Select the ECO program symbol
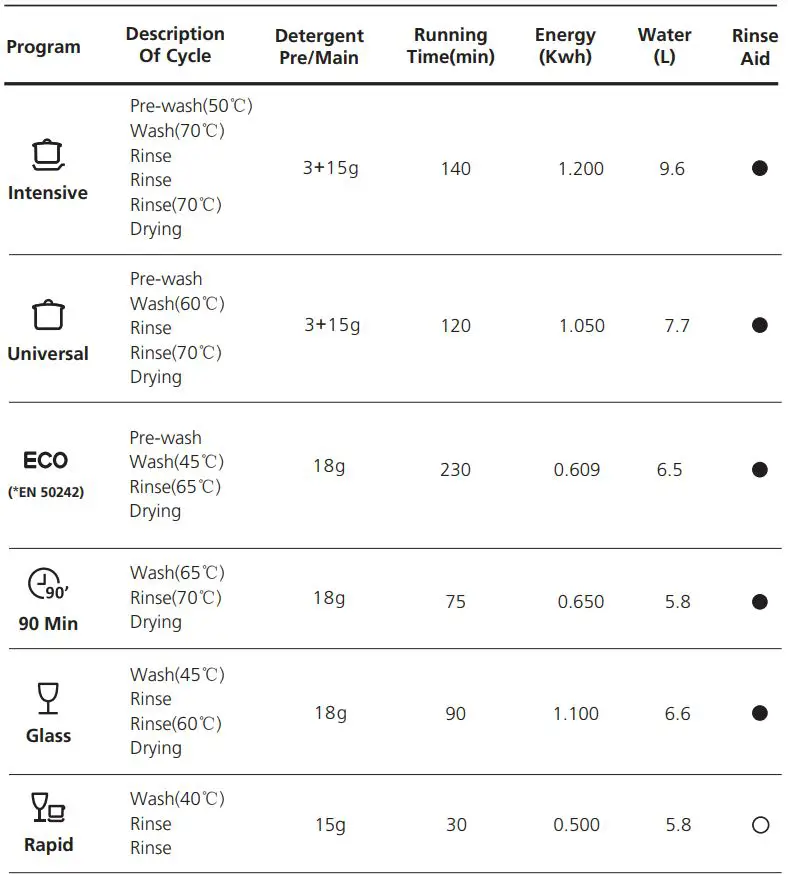Screen dimensions: 788x874 point(46,461)
